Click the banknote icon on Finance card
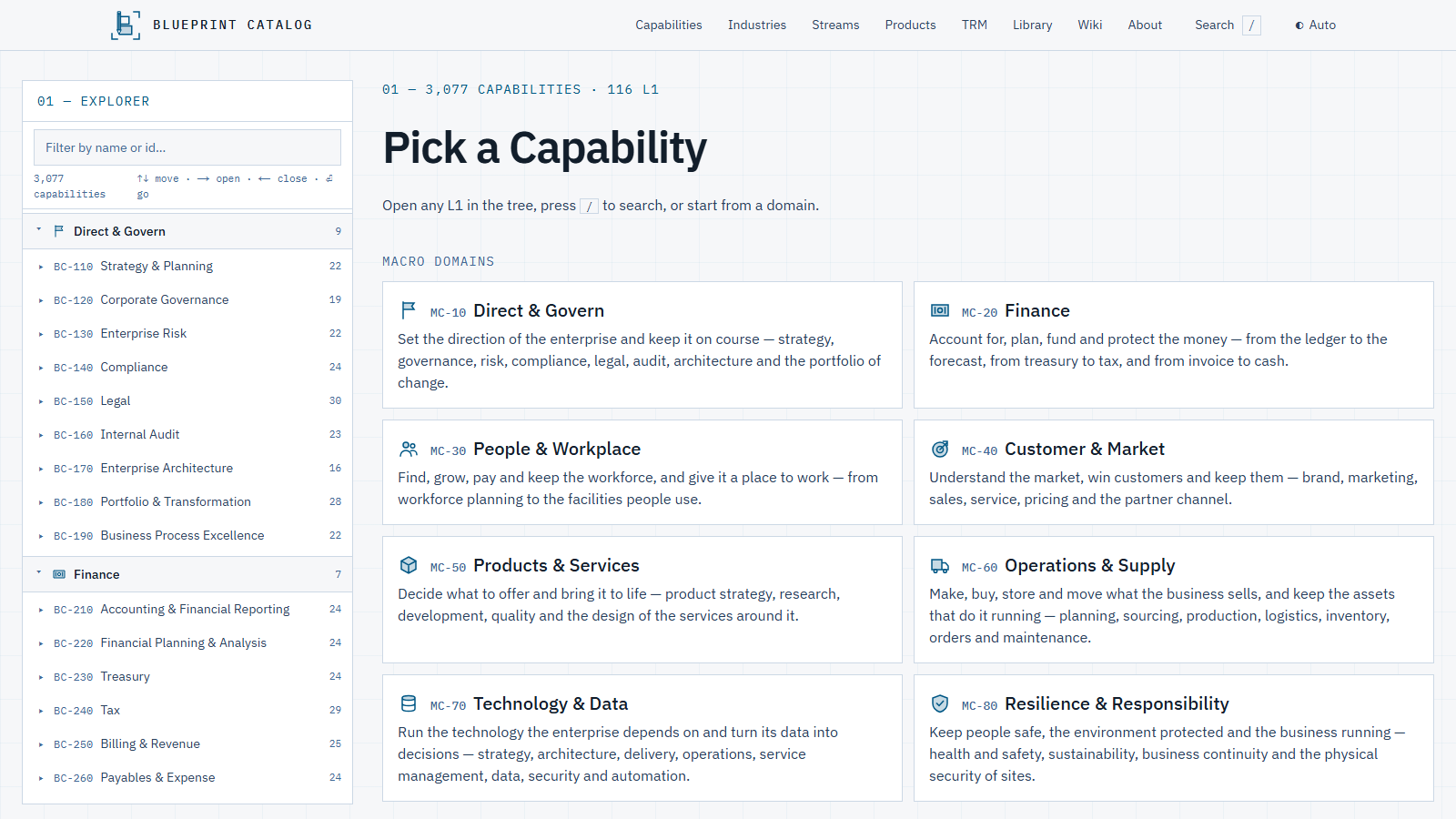This screenshot has height=819, width=1456. click(x=940, y=310)
